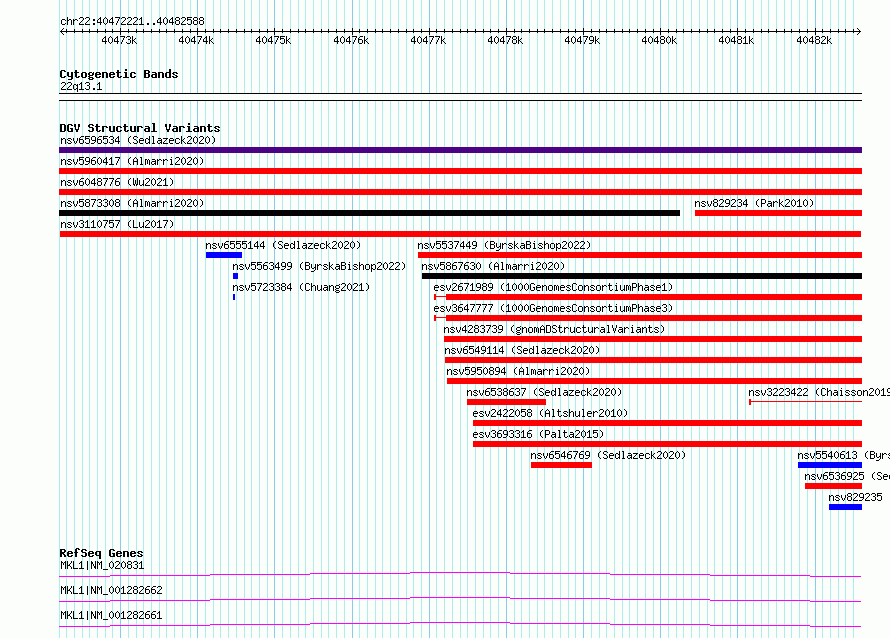Screen dimensions: 890x638
Task: Click the MKL1|NM_001282662 transcript label
Action: pos(111,590)
